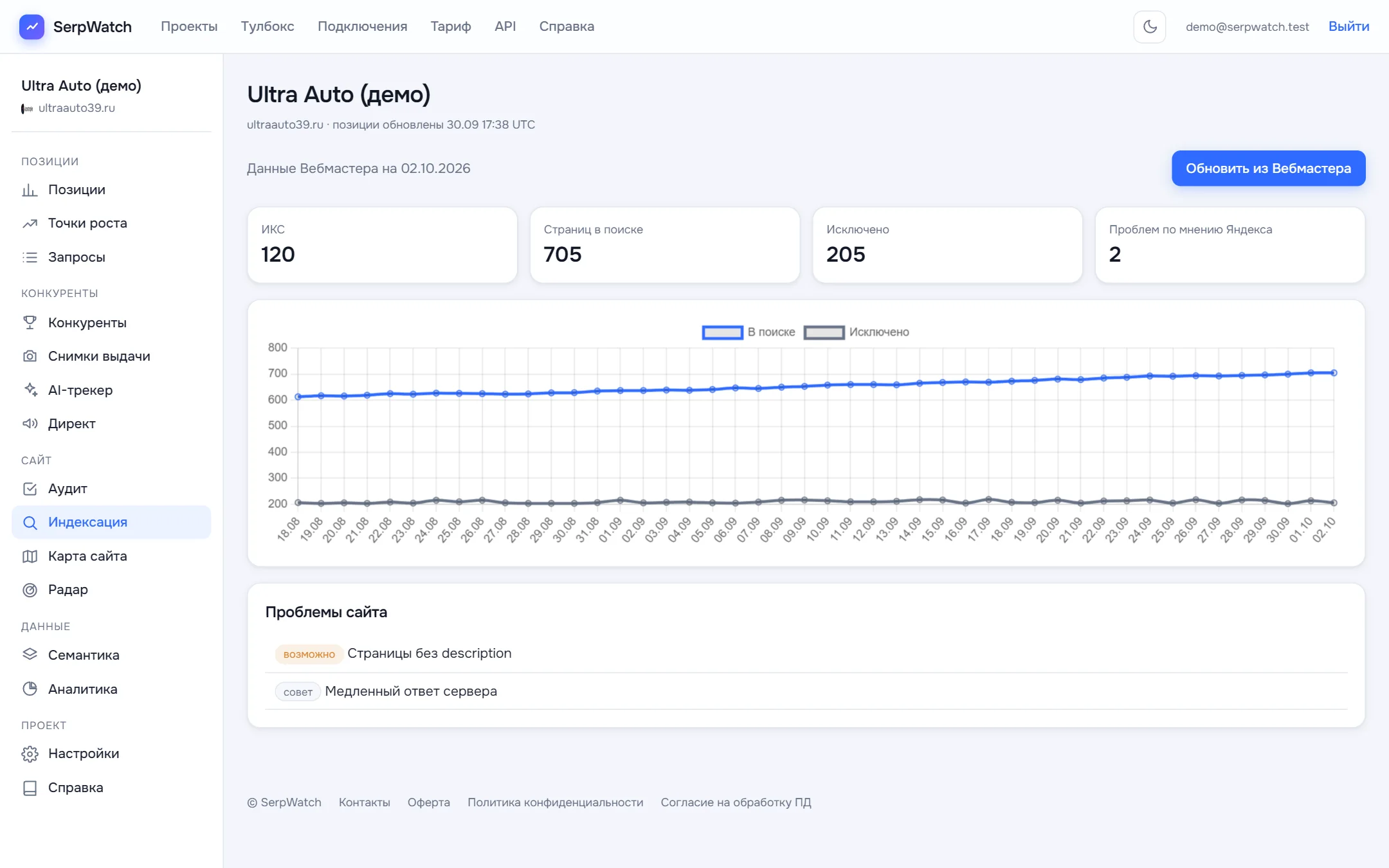Click Обновить из Вебмастера button
Viewport: 1389px width, 868px height.
point(1268,168)
